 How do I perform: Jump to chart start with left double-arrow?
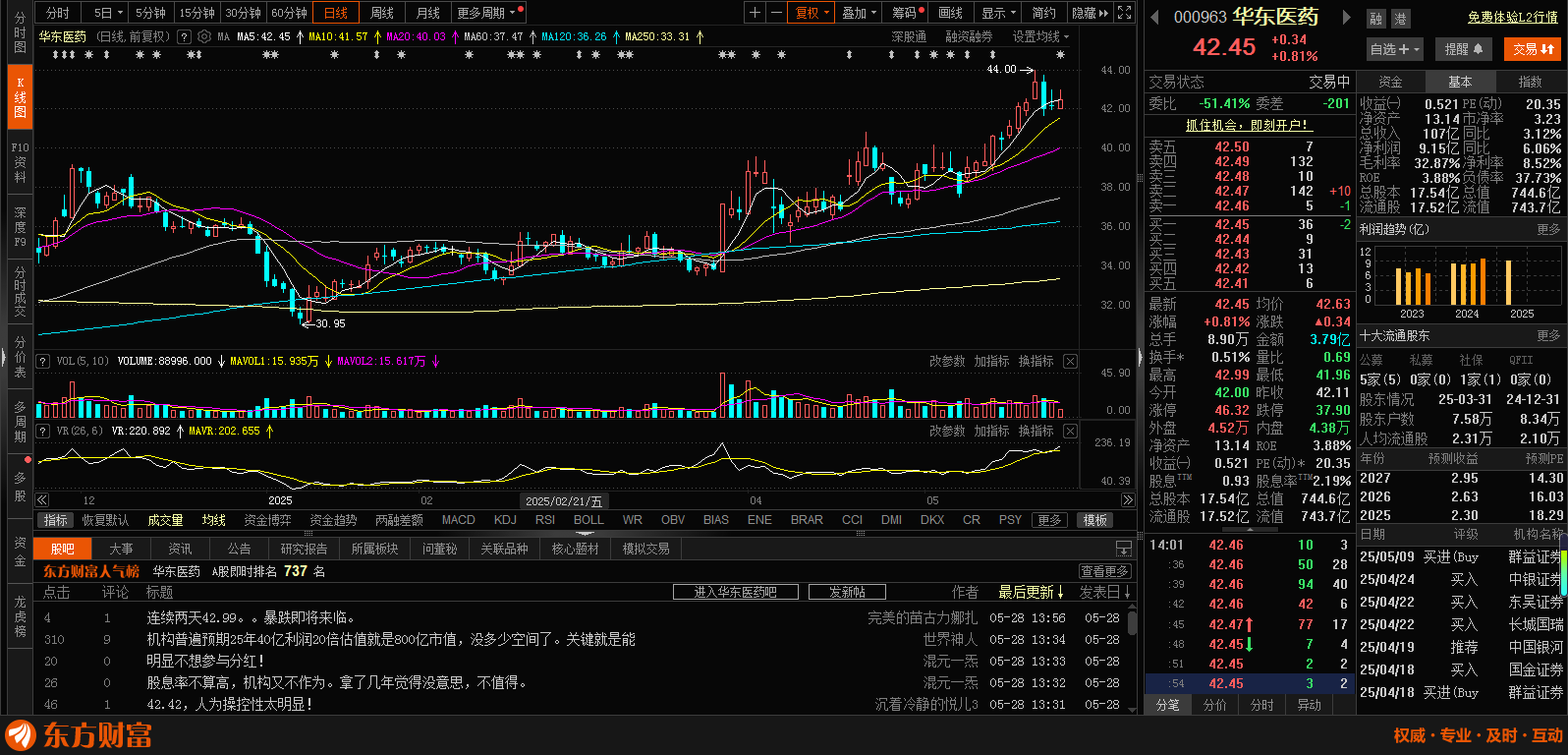(42, 500)
